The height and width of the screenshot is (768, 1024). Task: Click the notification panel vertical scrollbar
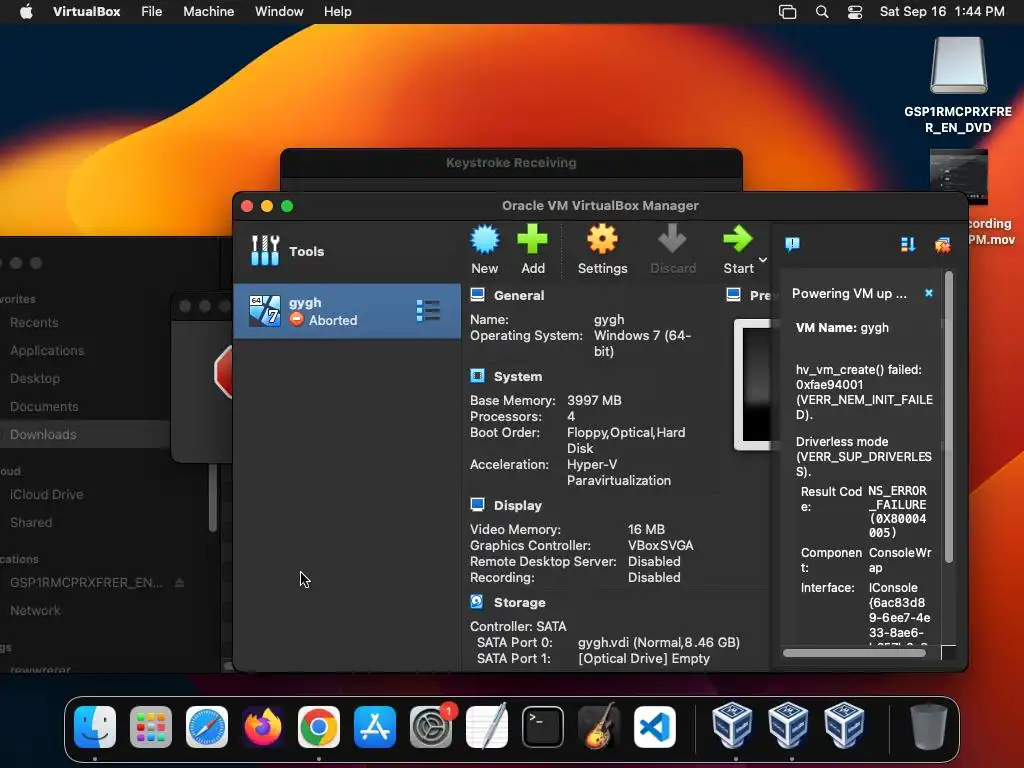pyautogui.click(x=949, y=418)
